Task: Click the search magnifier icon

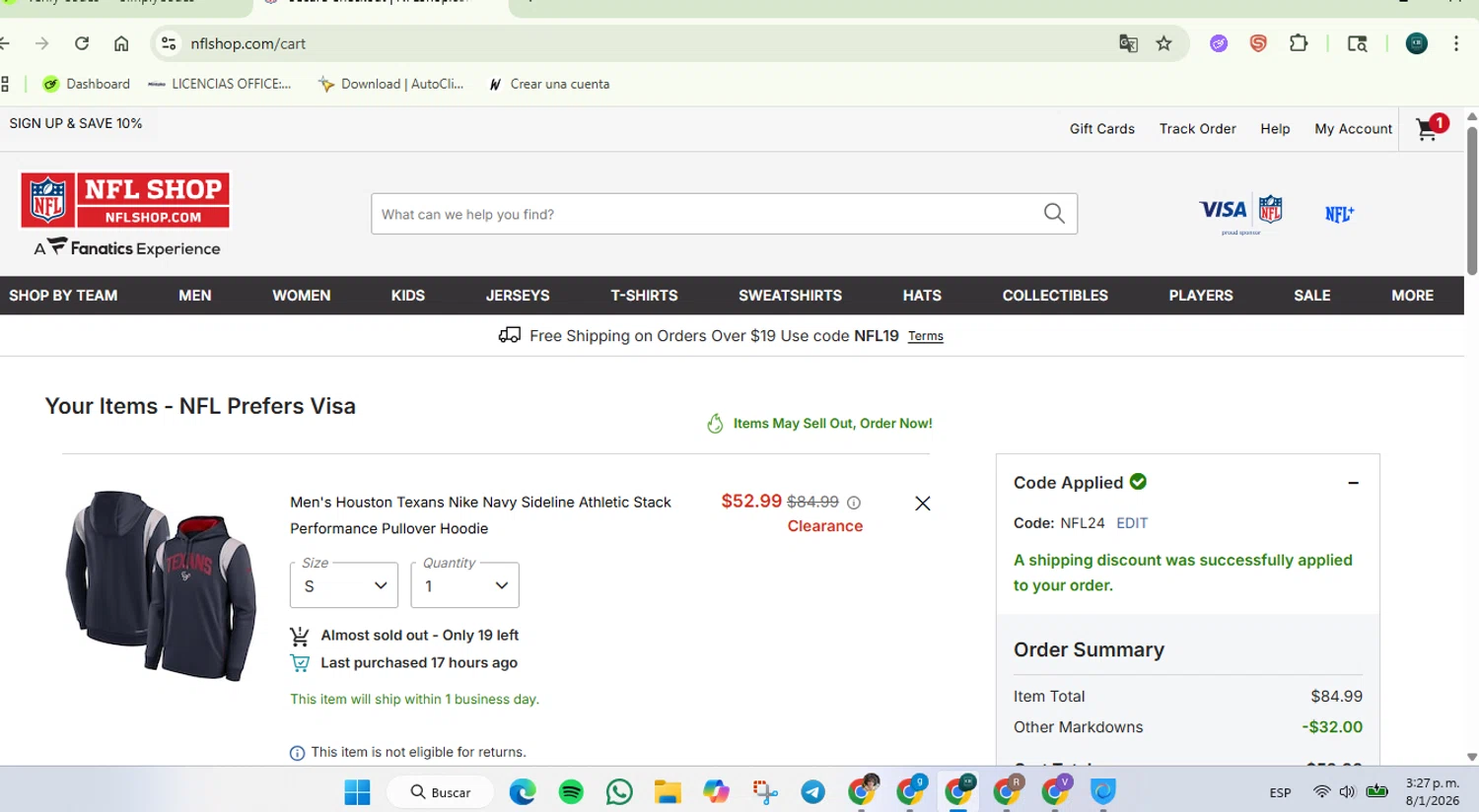Action: pos(1054,214)
